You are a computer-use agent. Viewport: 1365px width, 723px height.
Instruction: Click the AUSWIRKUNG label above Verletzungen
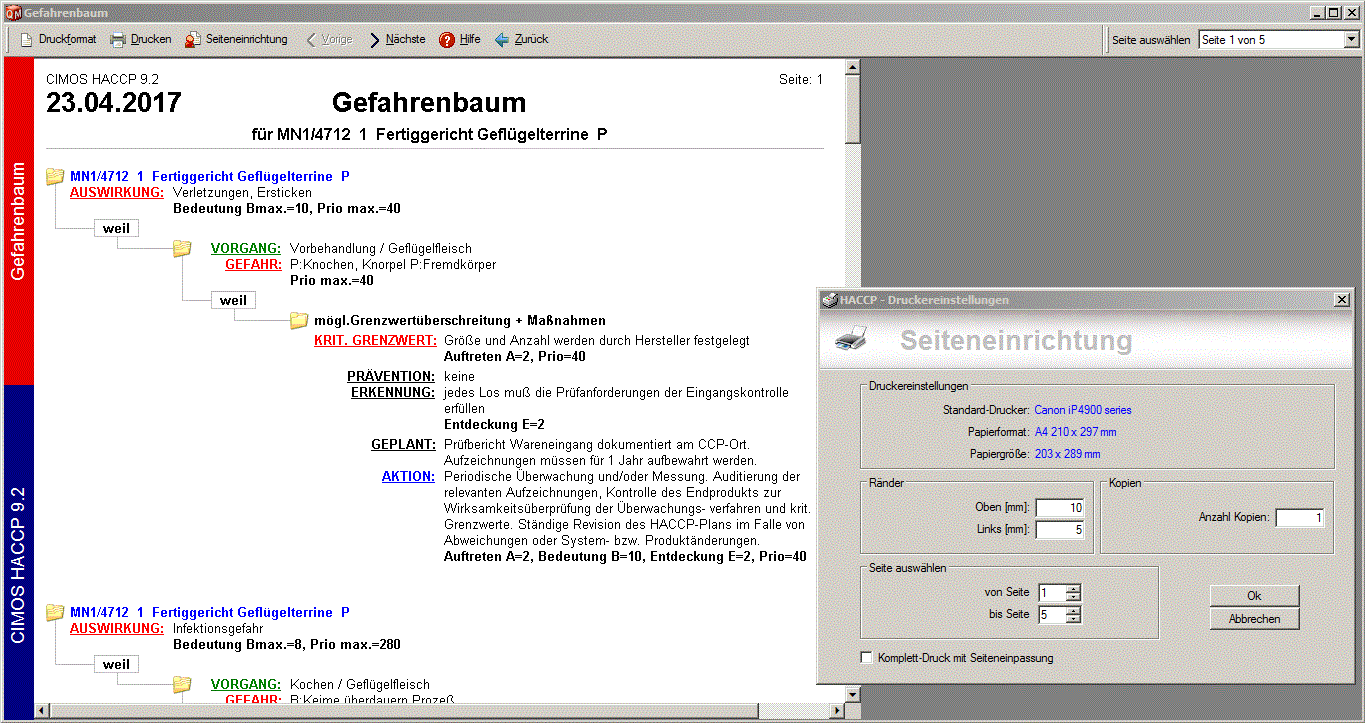[x=116, y=192]
